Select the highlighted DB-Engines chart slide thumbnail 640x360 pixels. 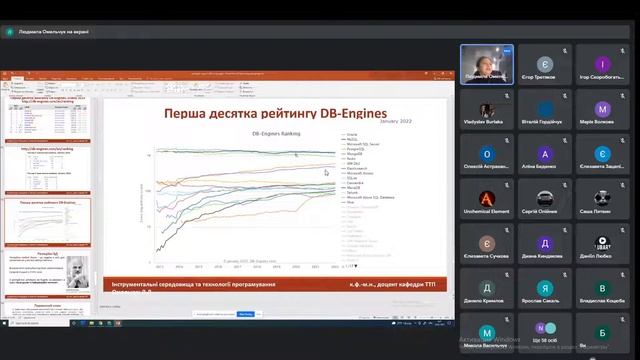(48, 222)
